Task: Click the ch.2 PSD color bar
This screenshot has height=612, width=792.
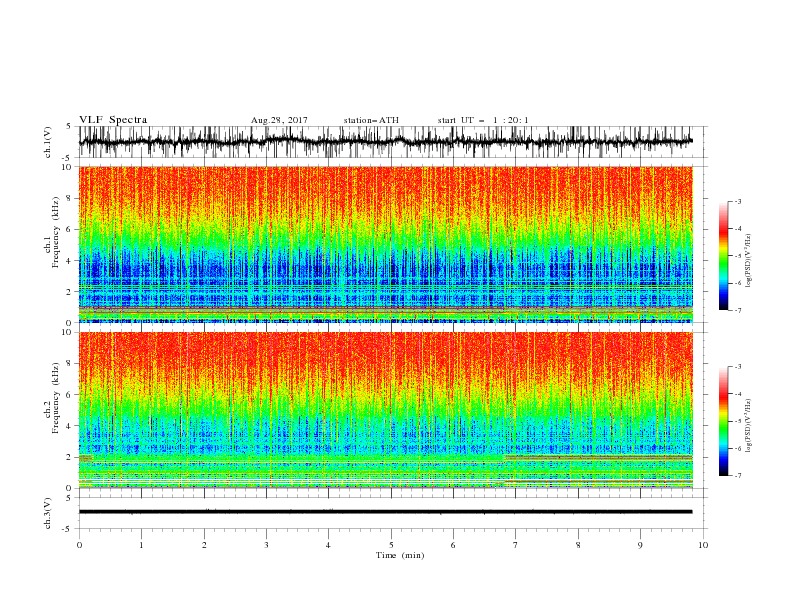Action: [723, 421]
